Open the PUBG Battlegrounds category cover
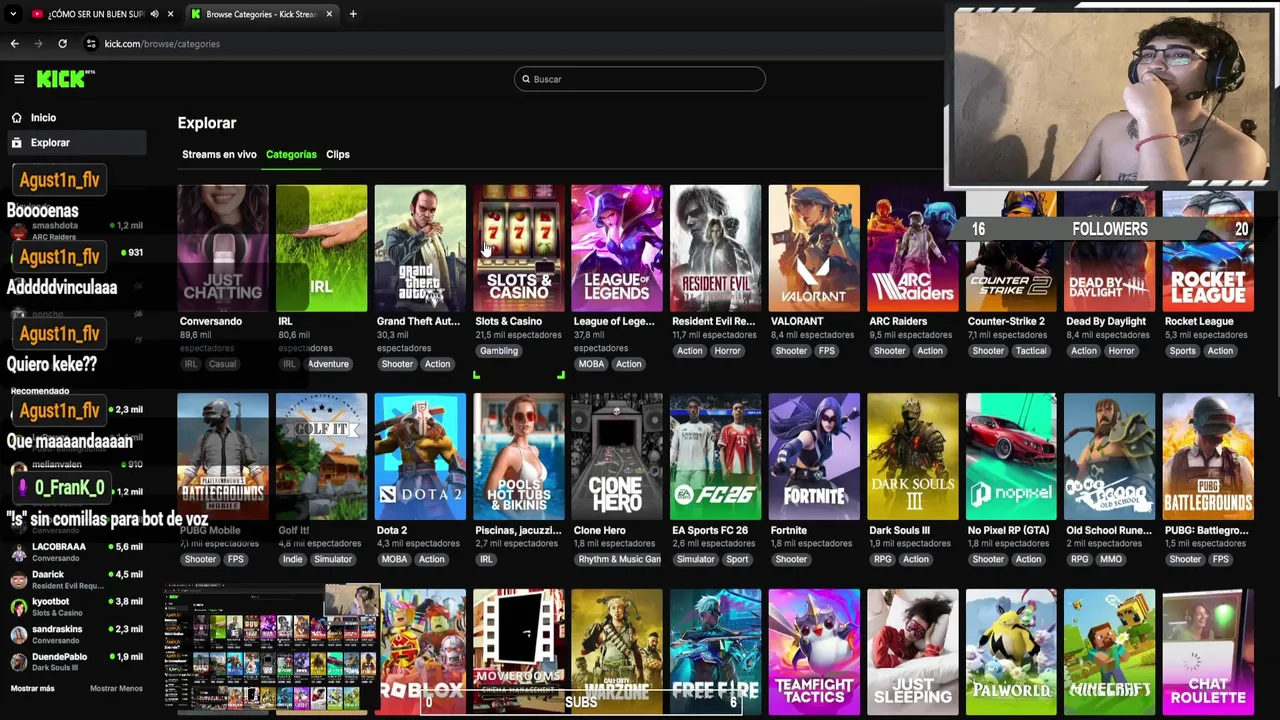 coord(1208,456)
